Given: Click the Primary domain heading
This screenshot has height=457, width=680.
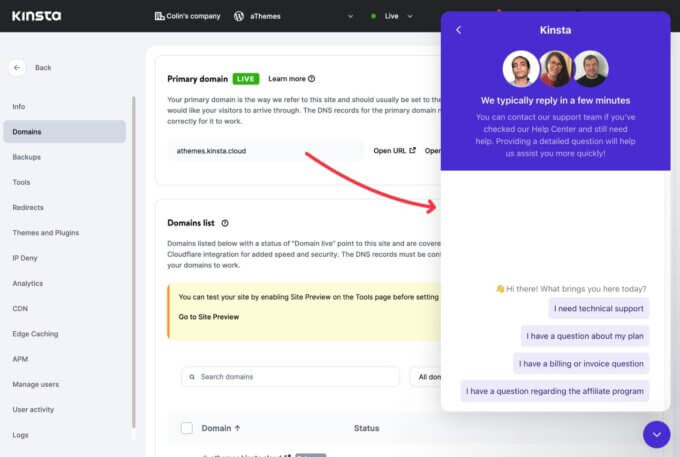Looking at the screenshot, I should coord(197,79).
